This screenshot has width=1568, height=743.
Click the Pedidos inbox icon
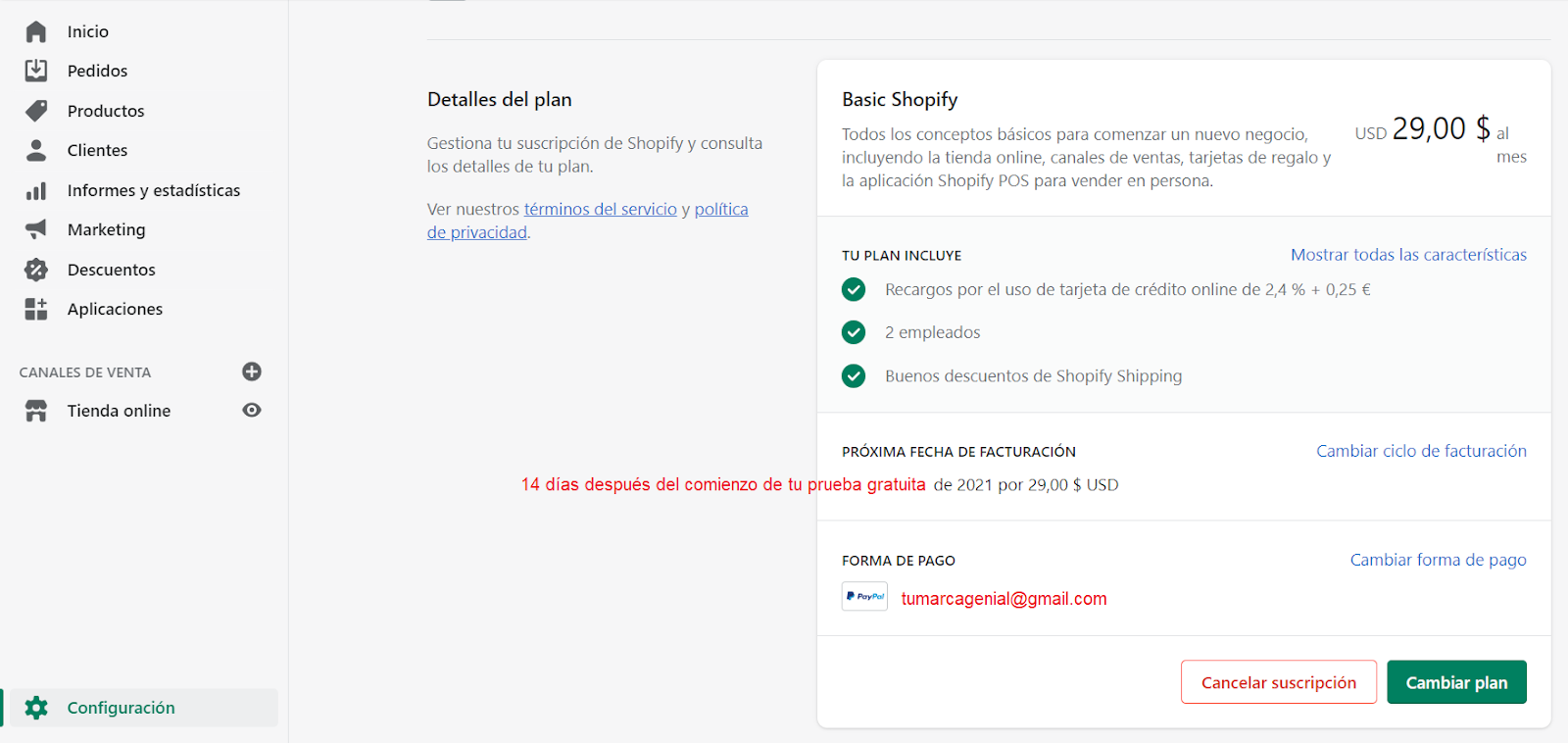36,71
